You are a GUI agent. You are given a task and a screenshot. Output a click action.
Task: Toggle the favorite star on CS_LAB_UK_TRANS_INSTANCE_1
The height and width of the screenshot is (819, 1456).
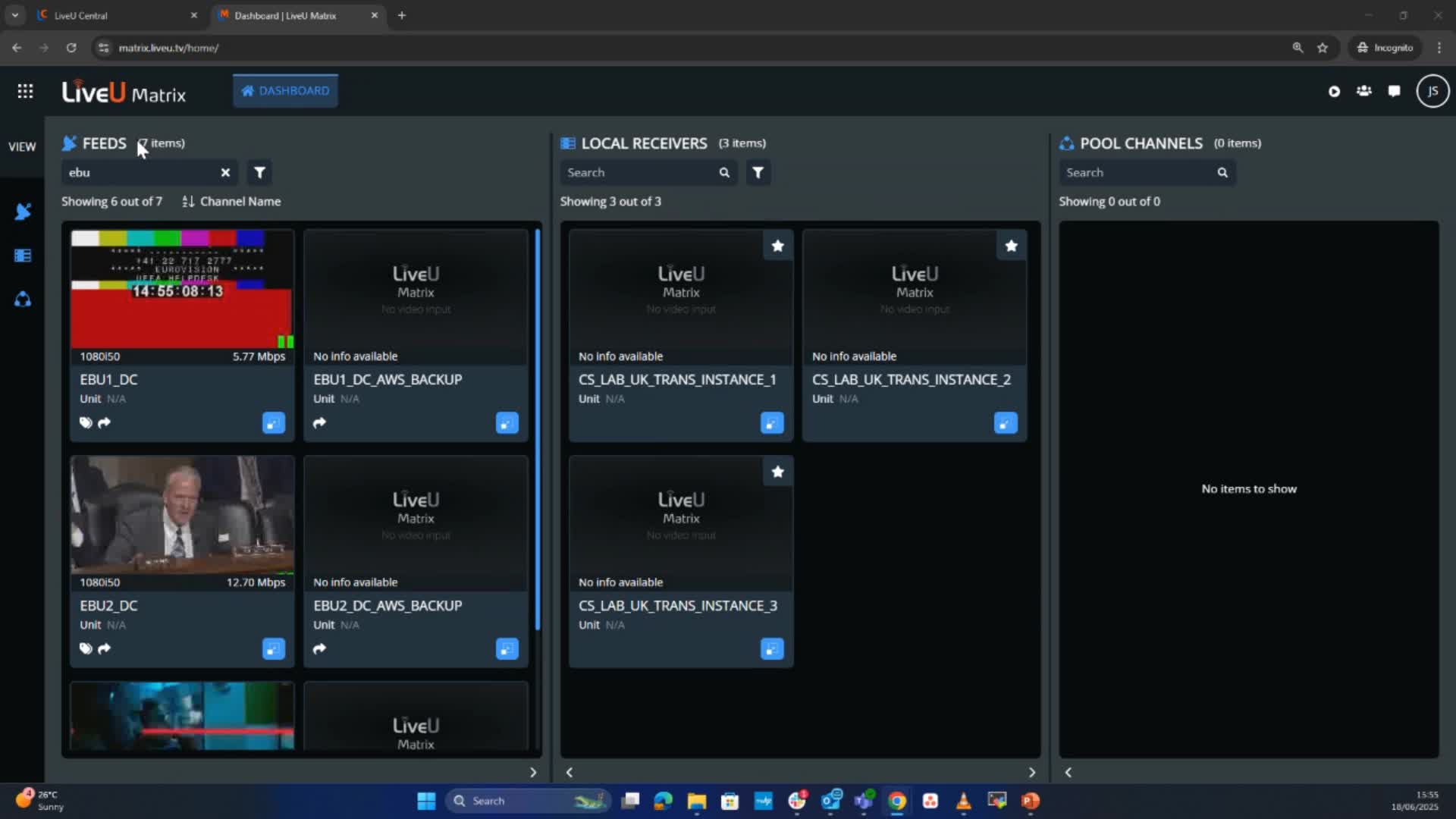(x=777, y=246)
